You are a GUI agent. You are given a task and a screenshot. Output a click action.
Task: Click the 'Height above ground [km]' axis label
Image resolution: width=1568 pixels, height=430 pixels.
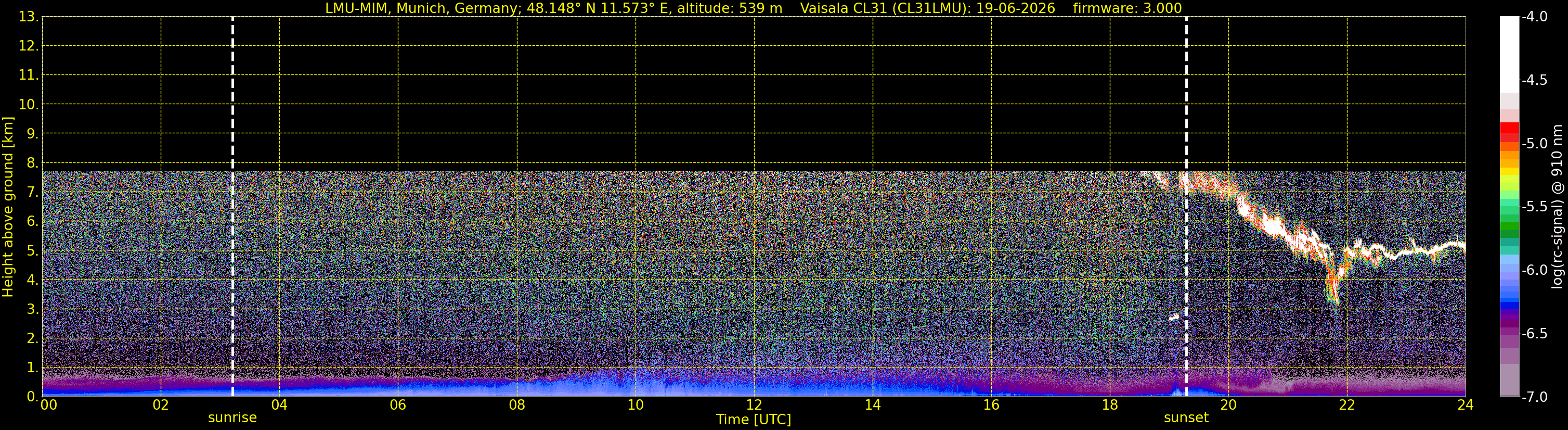[x=8, y=207]
